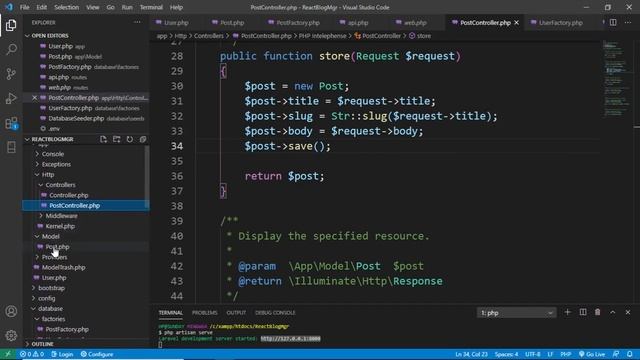This screenshot has width=640, height=360.
Task: Click errors and warnings count in status bar
Action: click(32, 354)
